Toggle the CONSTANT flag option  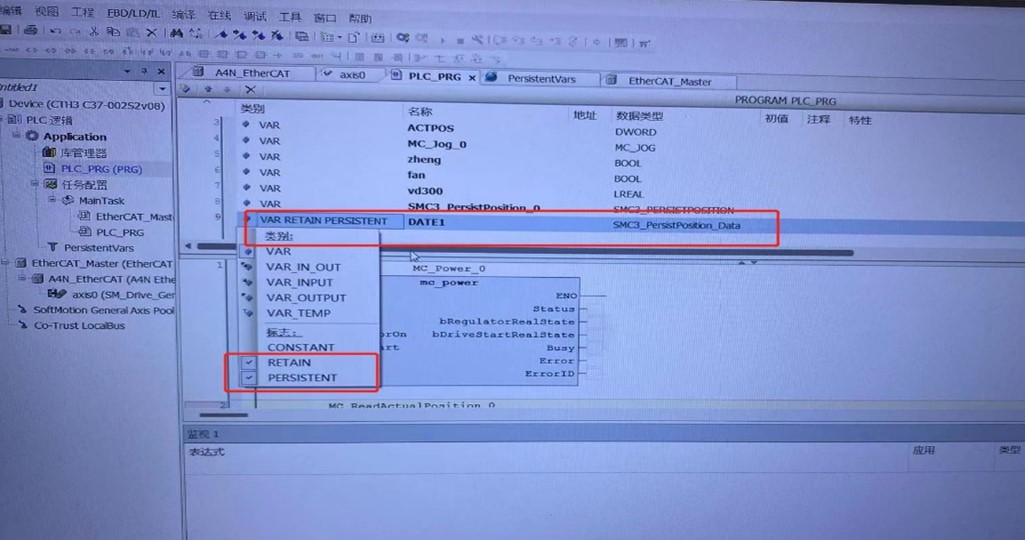coord(301,347)
